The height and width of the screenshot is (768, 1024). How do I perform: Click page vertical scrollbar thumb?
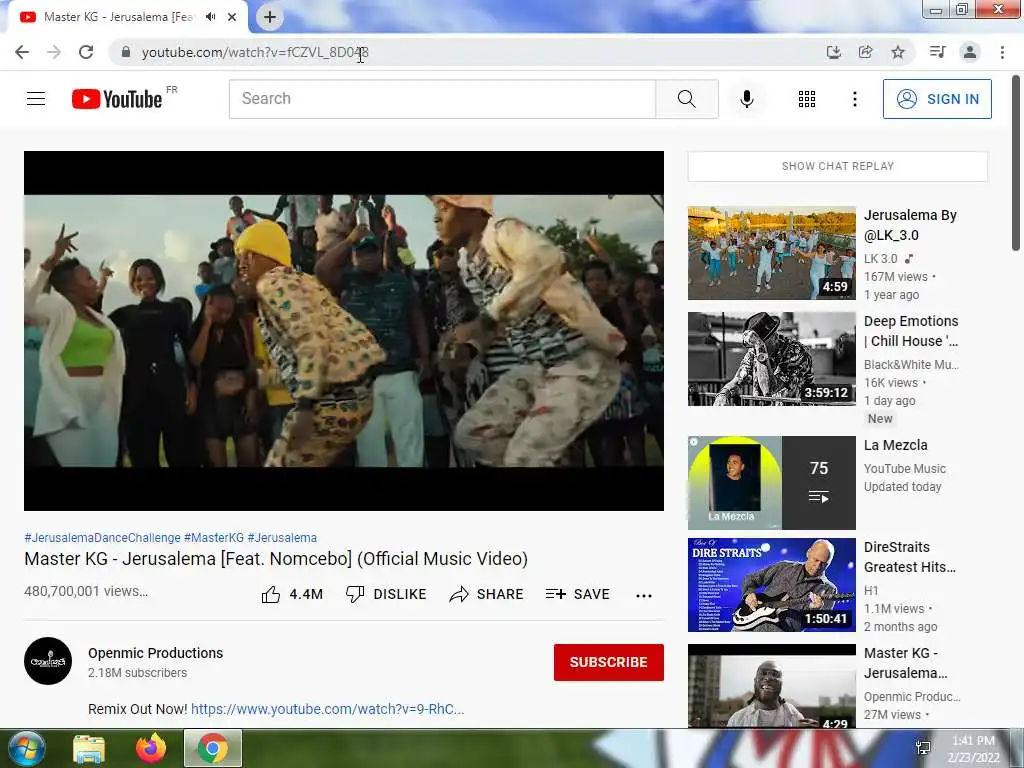1016,163
